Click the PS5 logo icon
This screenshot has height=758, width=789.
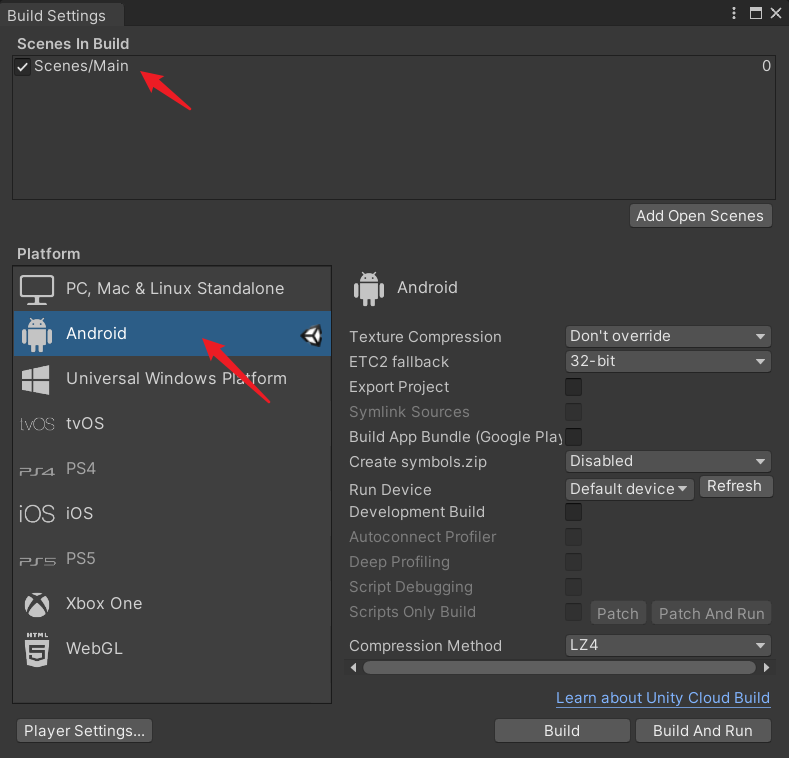[37, 561]
